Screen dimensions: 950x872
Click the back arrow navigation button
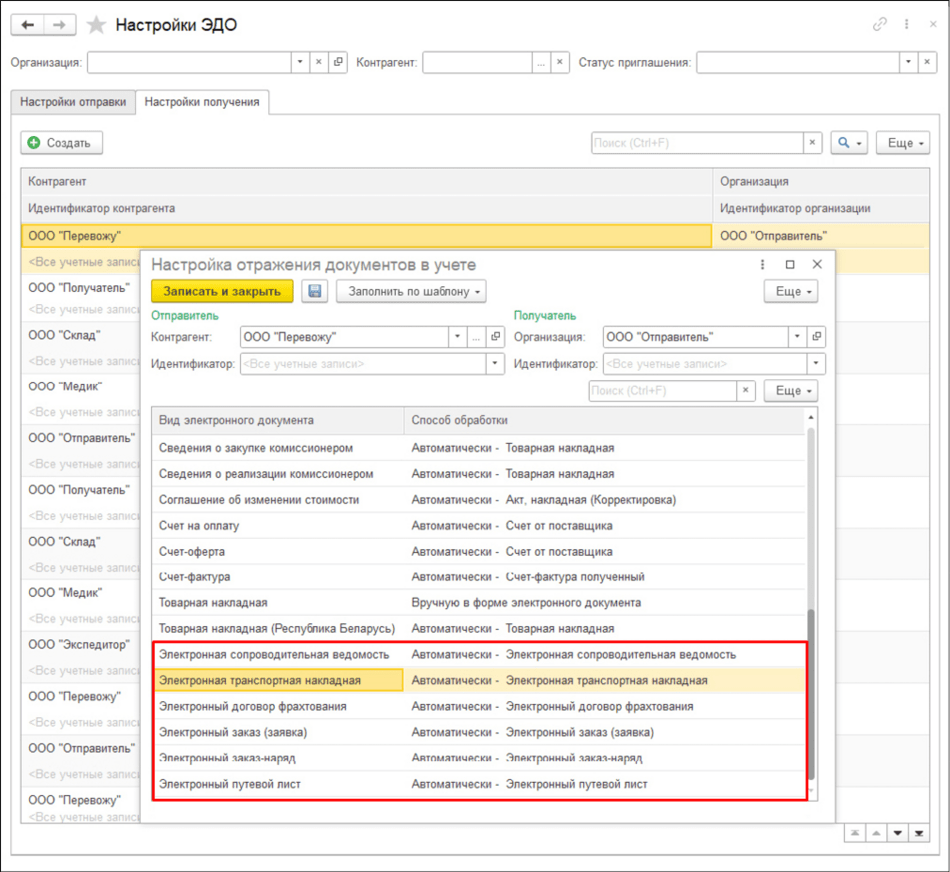coord(27,25)
